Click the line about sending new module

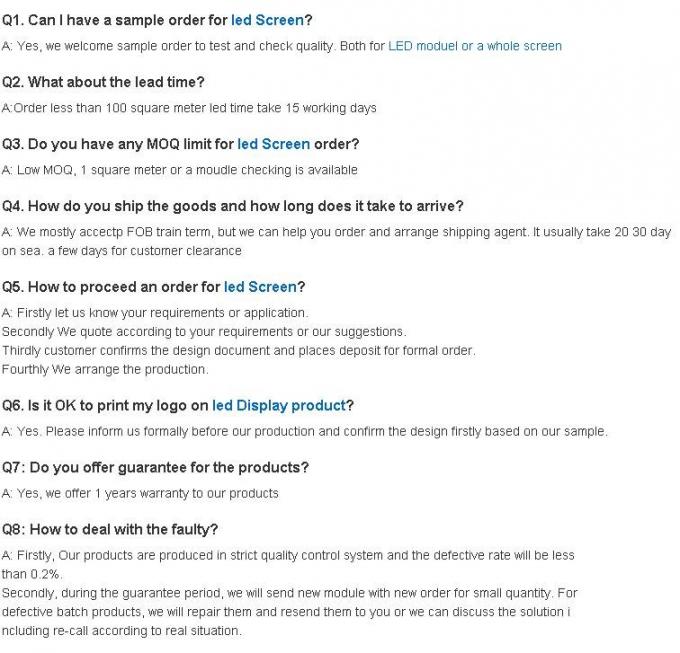pos(290,593)
